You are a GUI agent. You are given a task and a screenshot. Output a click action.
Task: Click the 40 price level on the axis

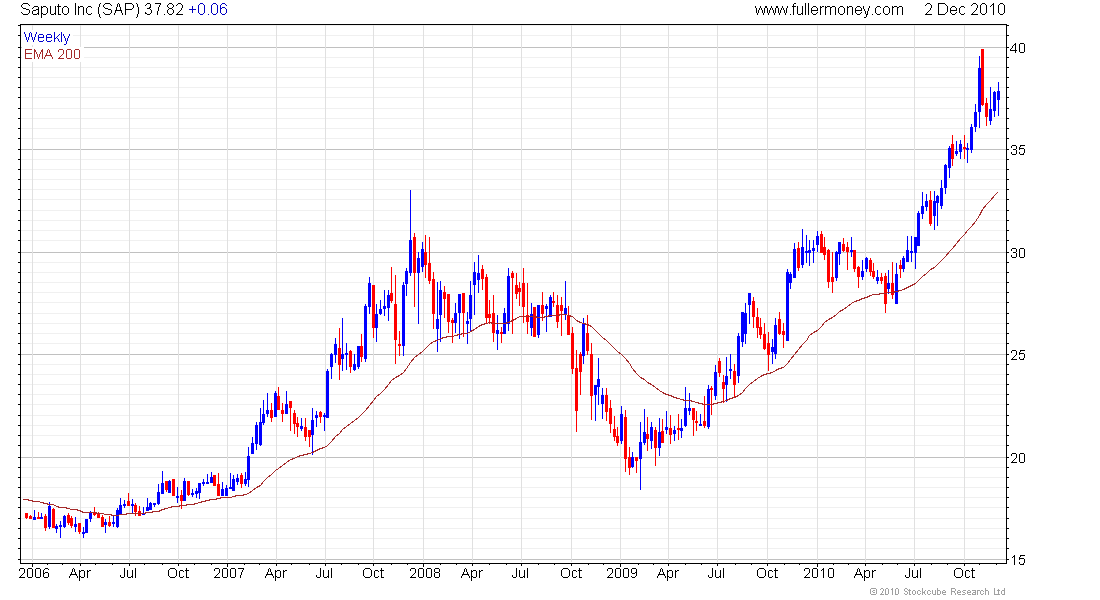[1016, 48]
